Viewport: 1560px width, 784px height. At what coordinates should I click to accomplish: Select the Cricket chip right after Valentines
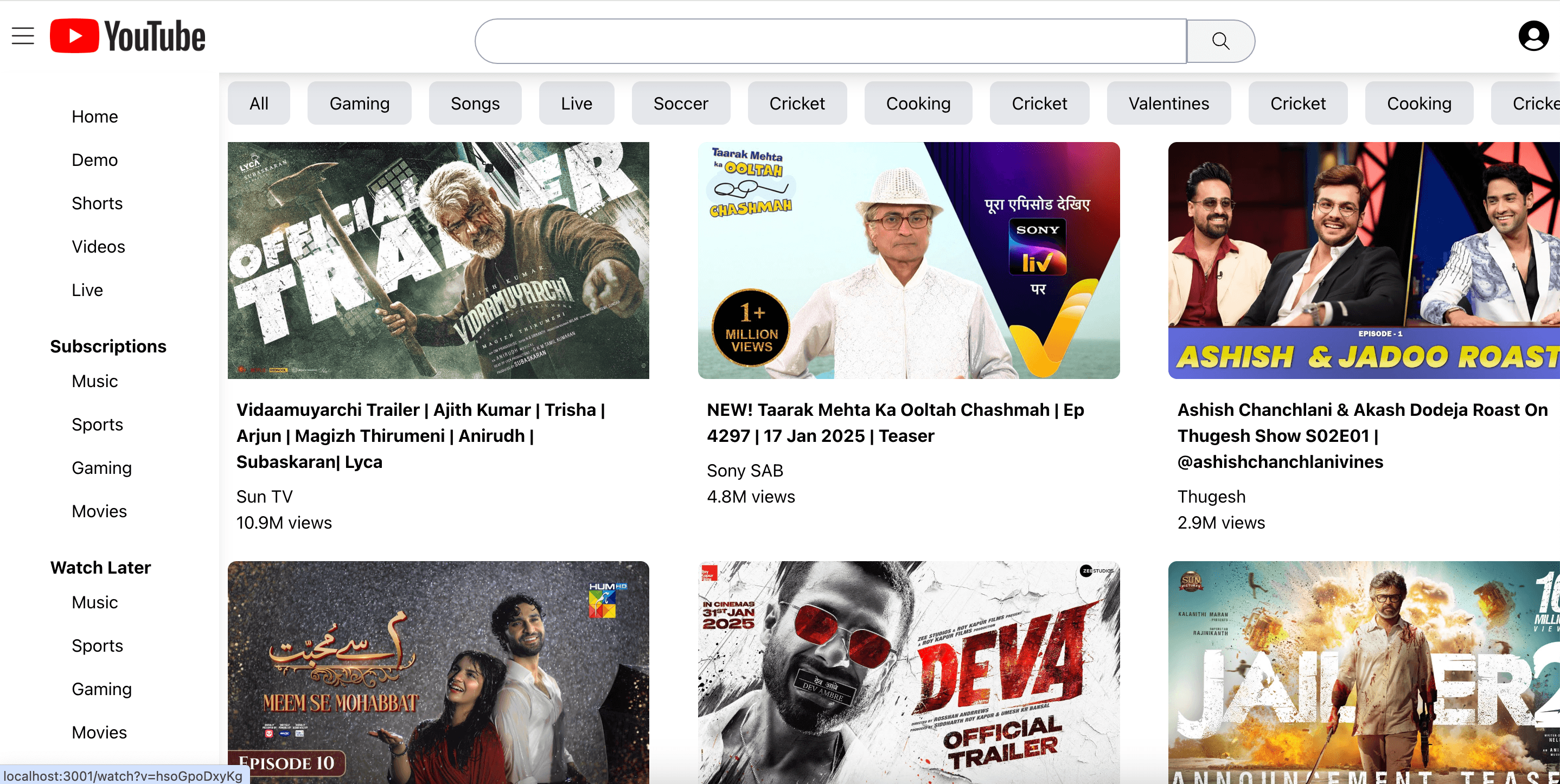point(1298,104)
